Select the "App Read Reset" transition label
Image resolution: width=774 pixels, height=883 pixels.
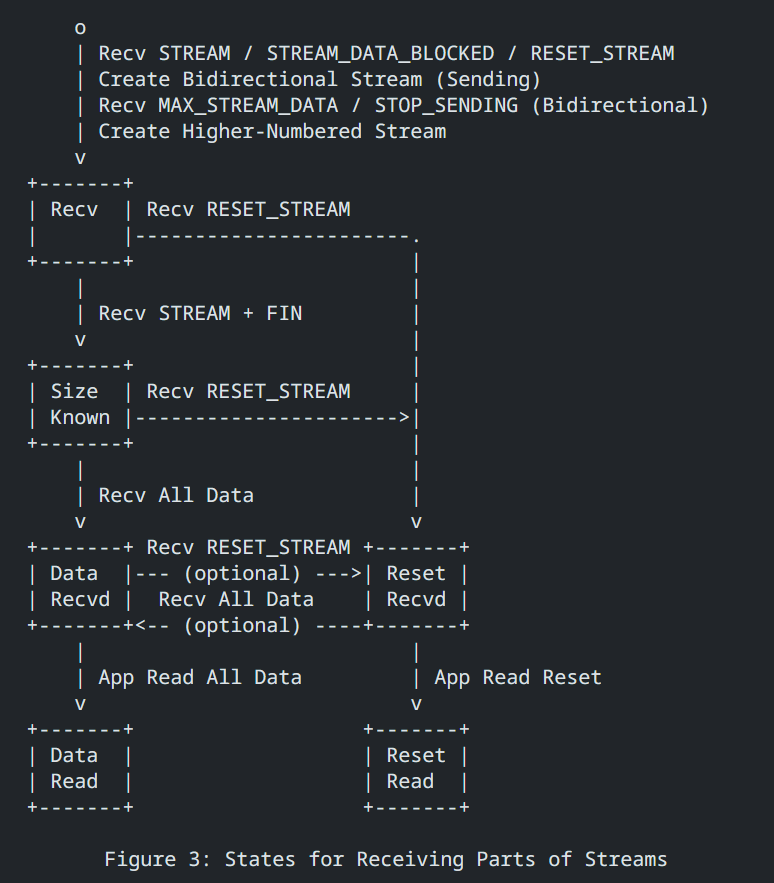coord(518,677)
